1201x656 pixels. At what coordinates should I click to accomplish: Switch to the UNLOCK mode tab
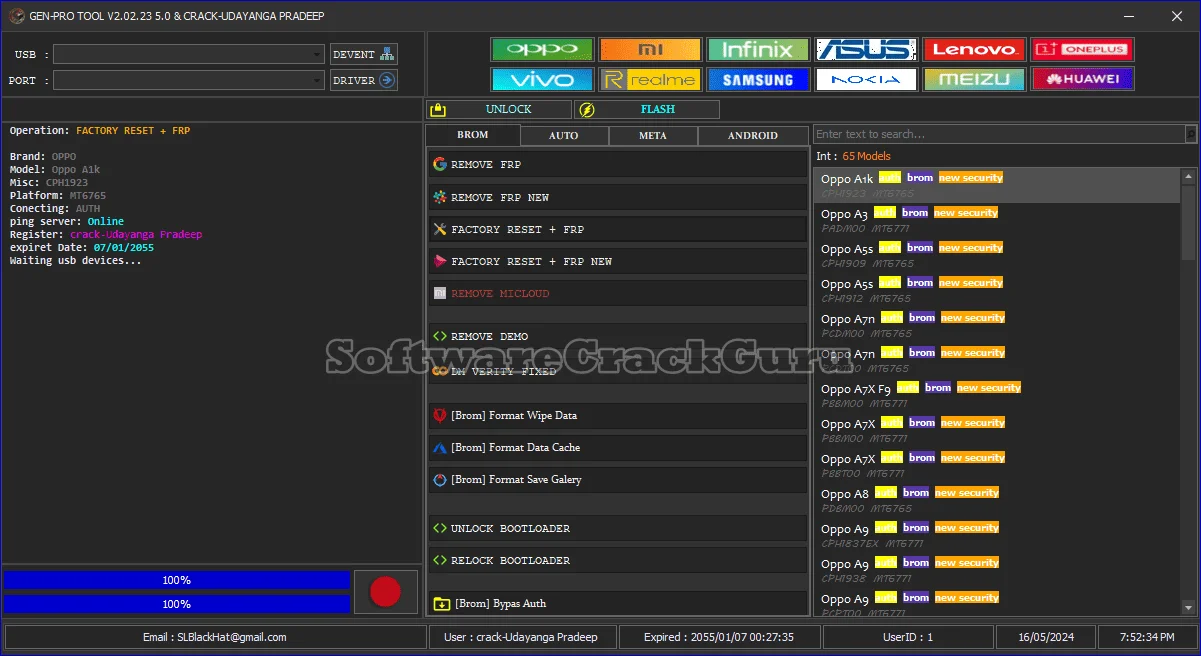point(499,109)
